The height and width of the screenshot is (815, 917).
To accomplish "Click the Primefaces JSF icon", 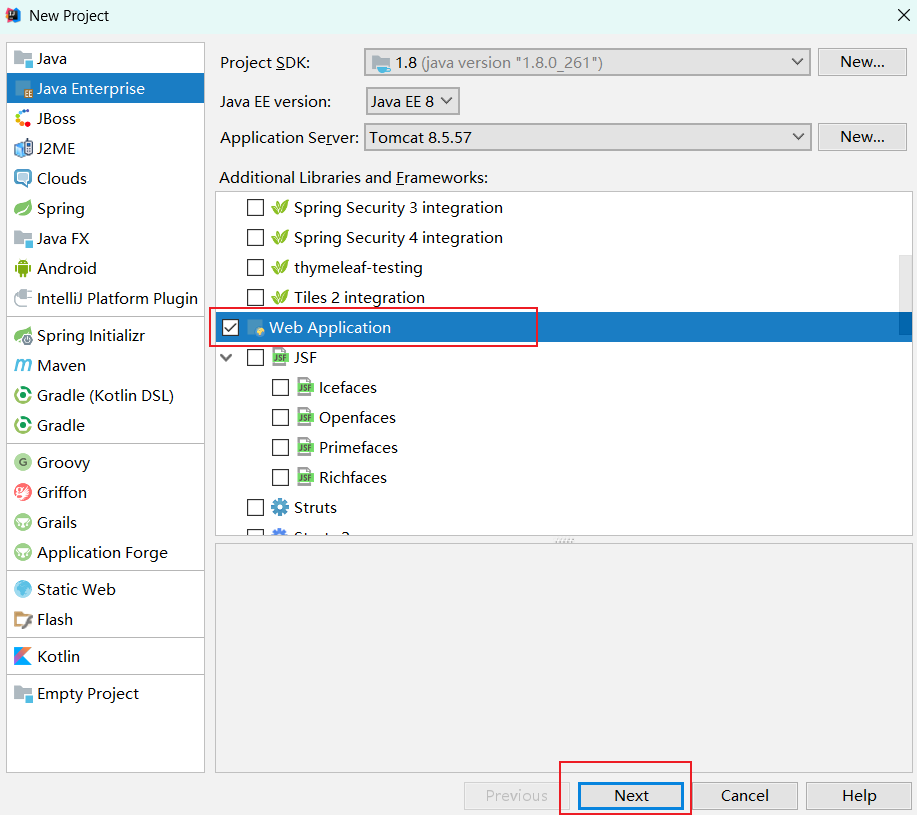I will pyautogui.click(x=305, y=447).
